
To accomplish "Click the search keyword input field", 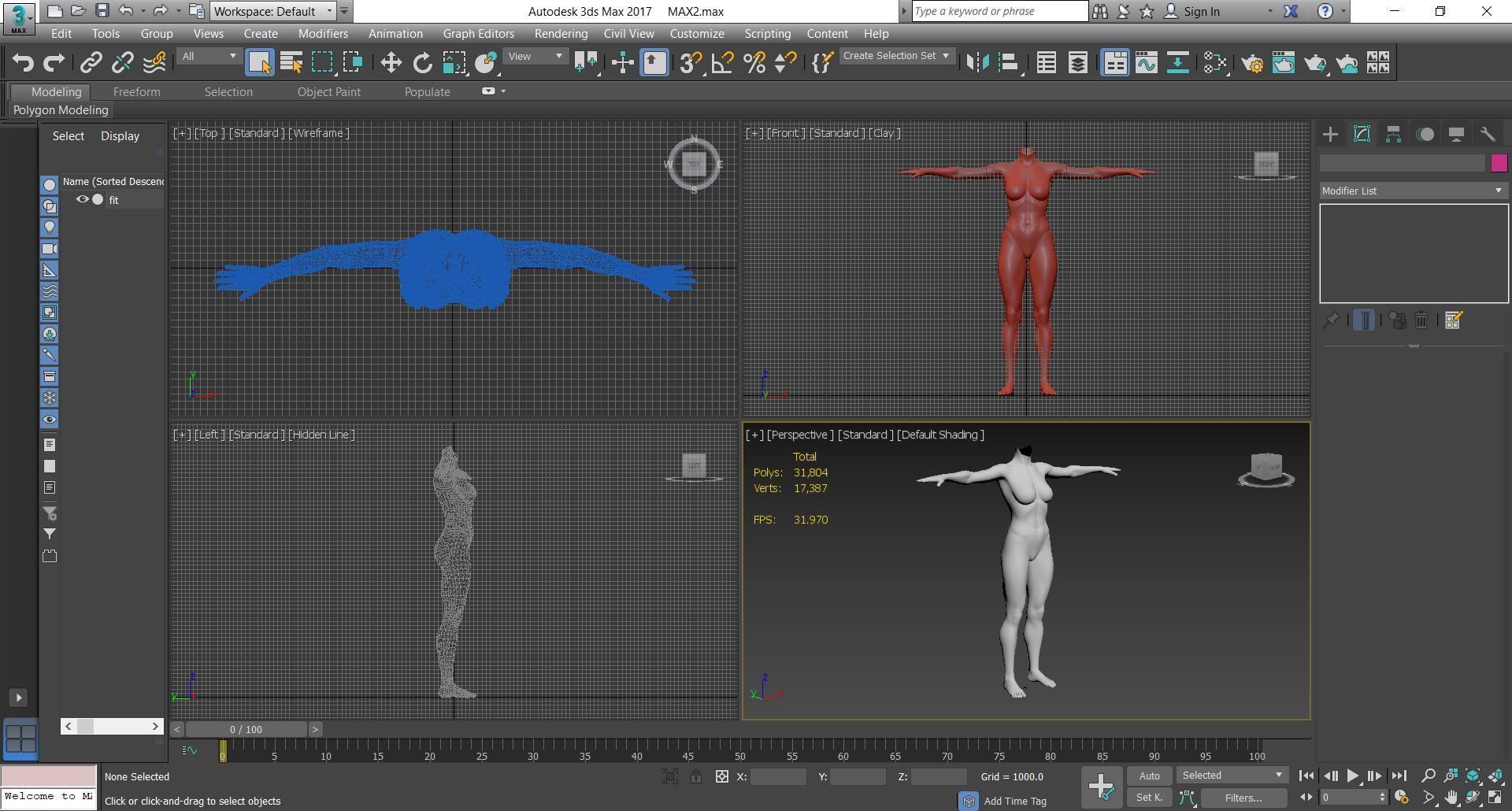I will click(x=1000, y=11).
